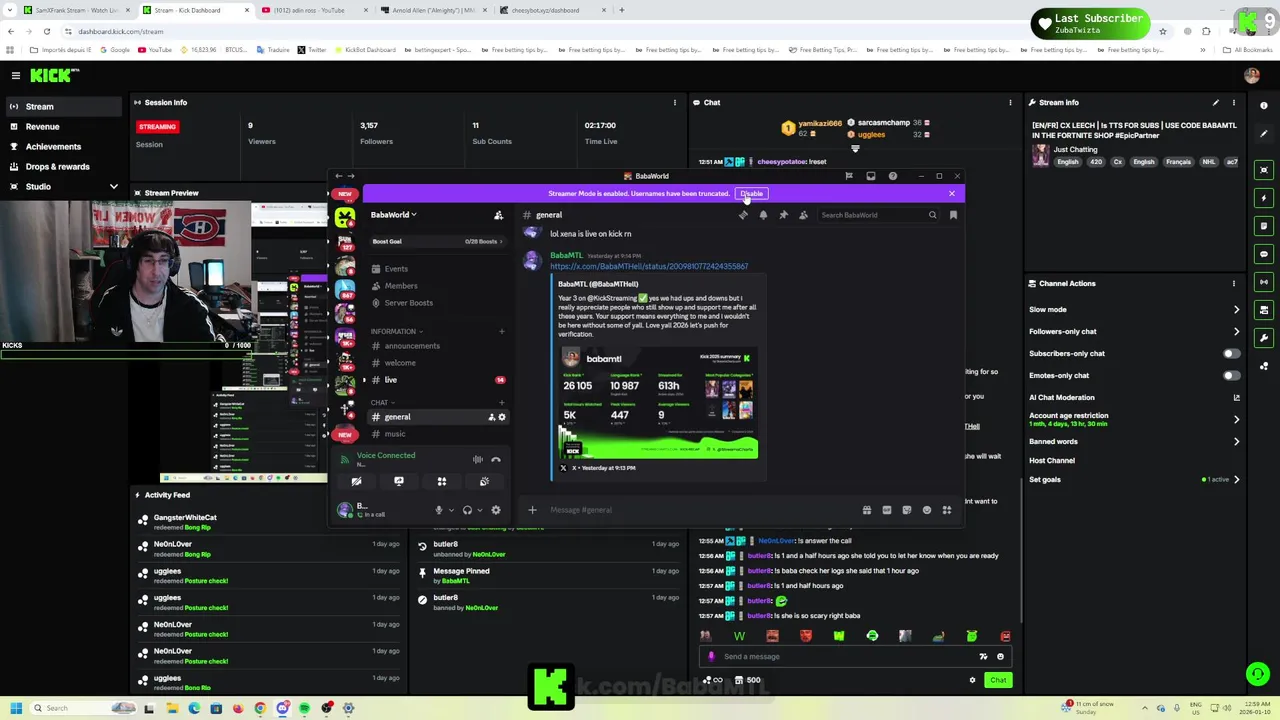Screen dimensions: 1280x720
Task: Open emote picker in Kick chat input
Action: 999,657
